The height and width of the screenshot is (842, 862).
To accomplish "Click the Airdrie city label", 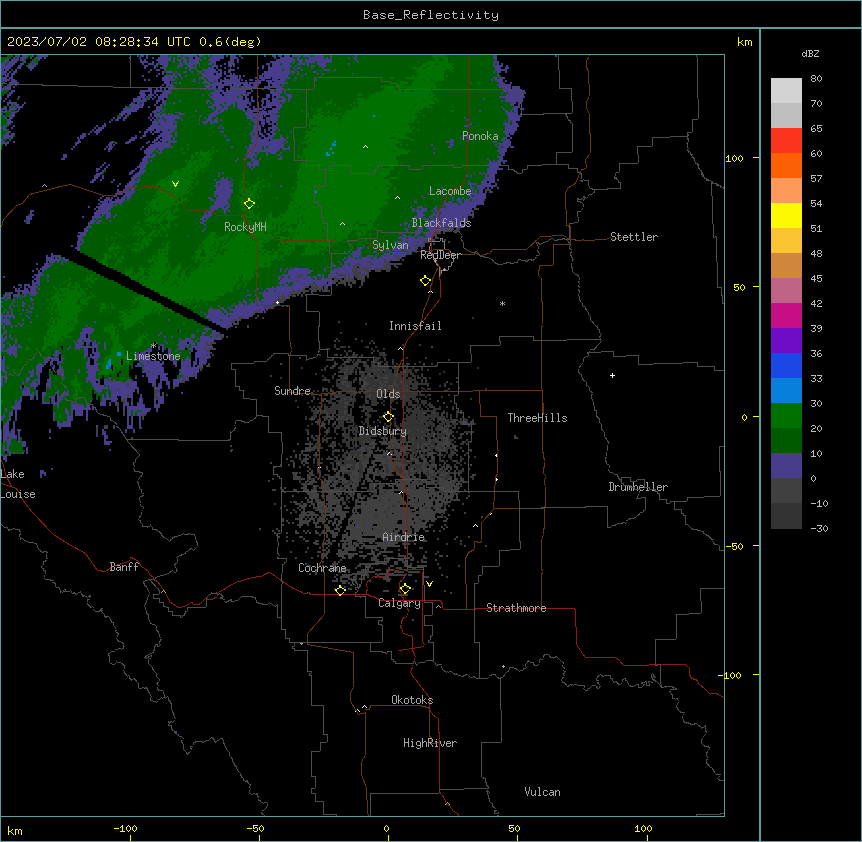I will tap(403, 537).
